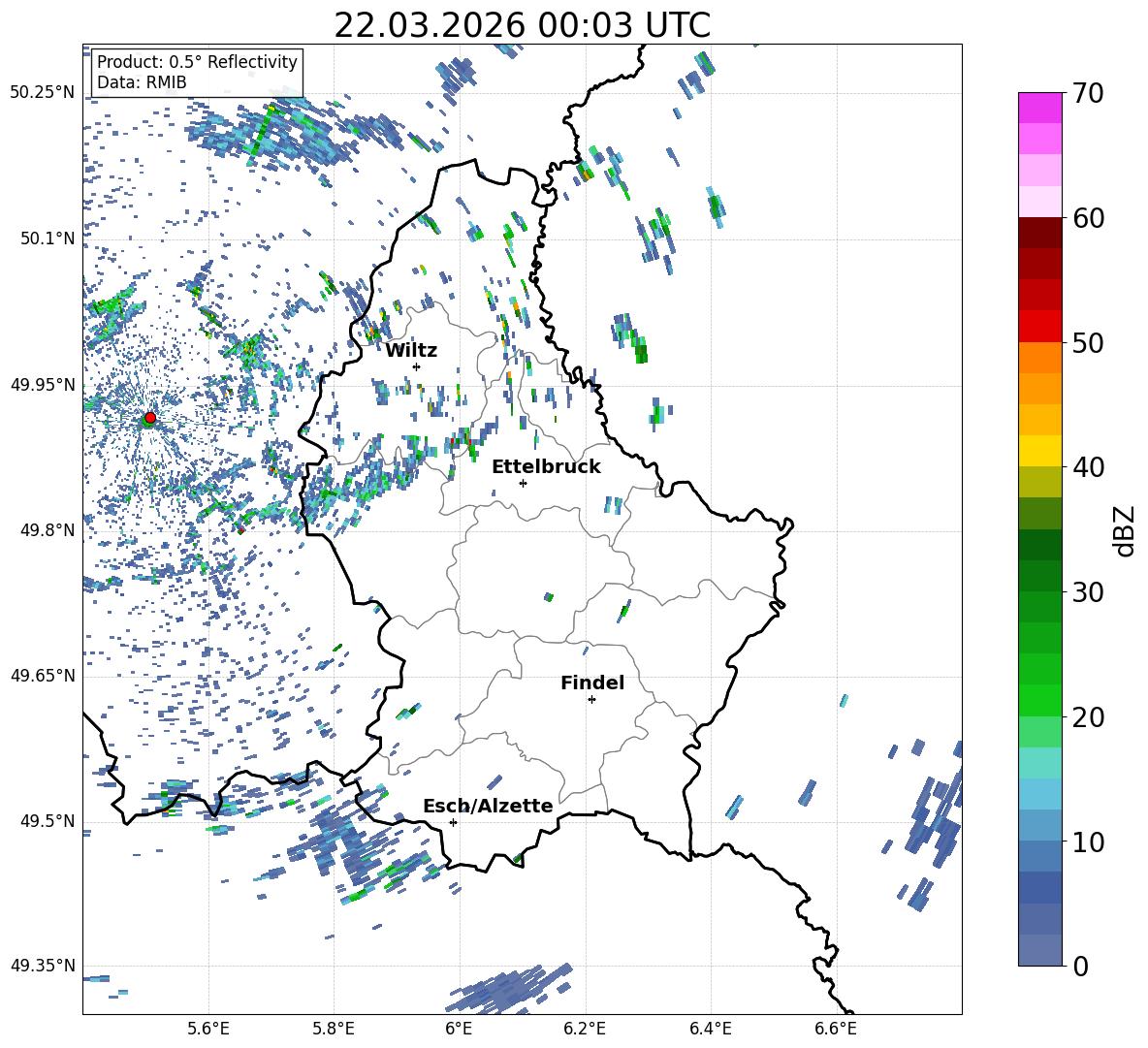Image resolution: width=1148 pixels, height=1048 pixels.
Task: Click the 6.4°E longitude label
Action: click(710, 1029)
